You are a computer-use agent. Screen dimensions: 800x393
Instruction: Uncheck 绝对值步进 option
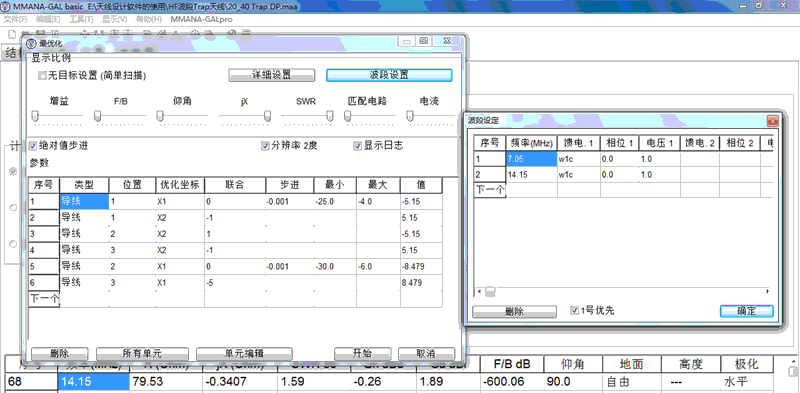point(33,146)
